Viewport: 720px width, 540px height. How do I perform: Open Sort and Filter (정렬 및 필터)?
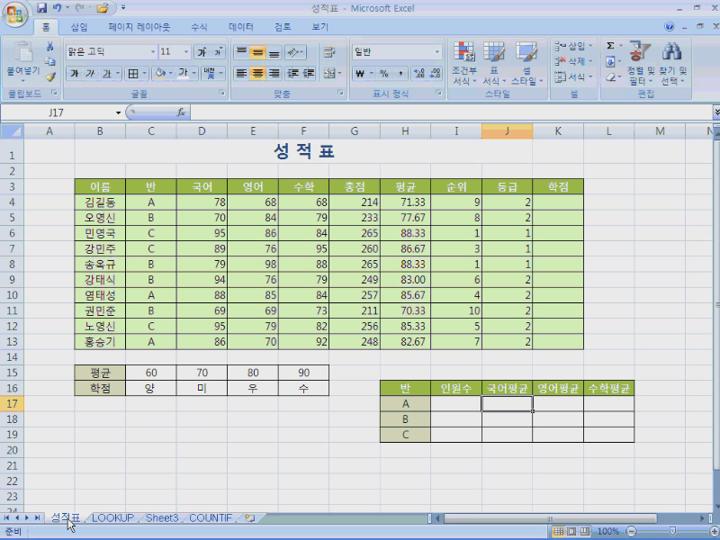tap(641, 63)
